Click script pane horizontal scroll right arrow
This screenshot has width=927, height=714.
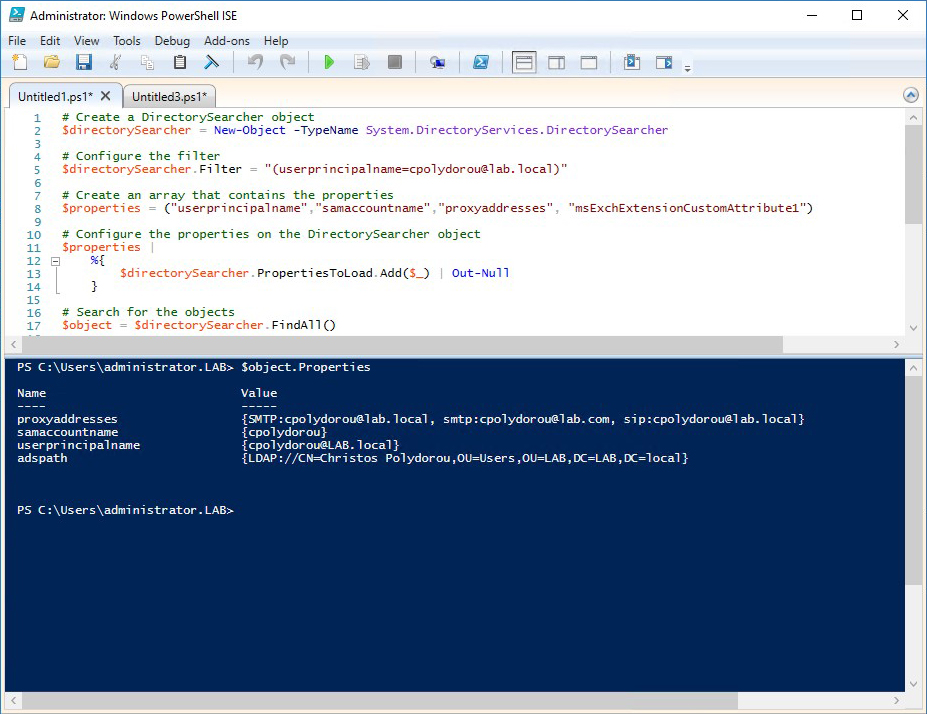point(897,344)
